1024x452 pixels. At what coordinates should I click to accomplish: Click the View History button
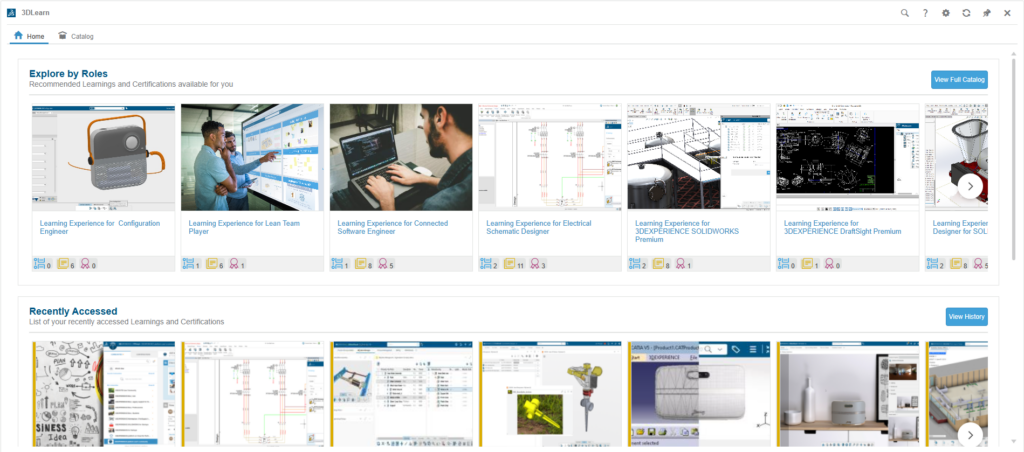point(967,317)
